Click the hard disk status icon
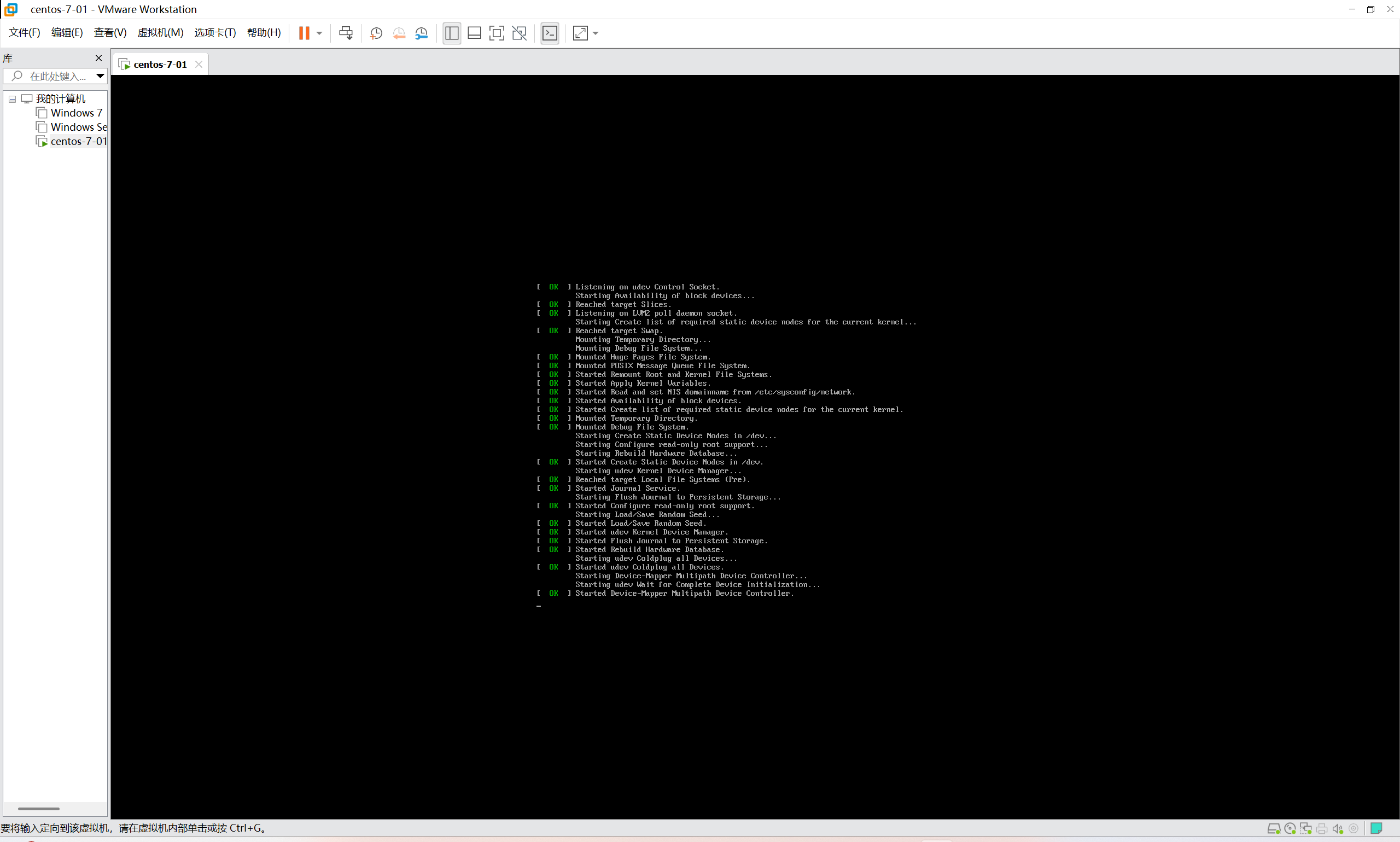 click(x=1273, y=828)
